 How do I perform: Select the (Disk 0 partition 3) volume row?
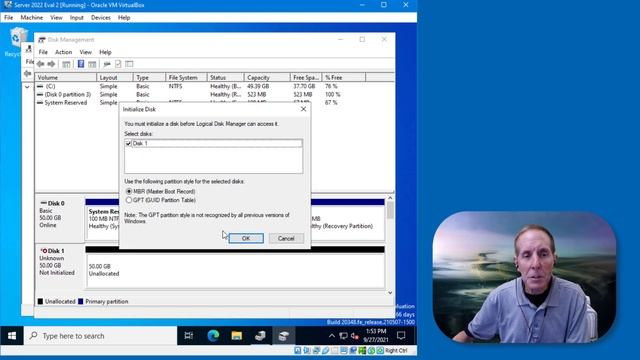[x=215, y=94]
